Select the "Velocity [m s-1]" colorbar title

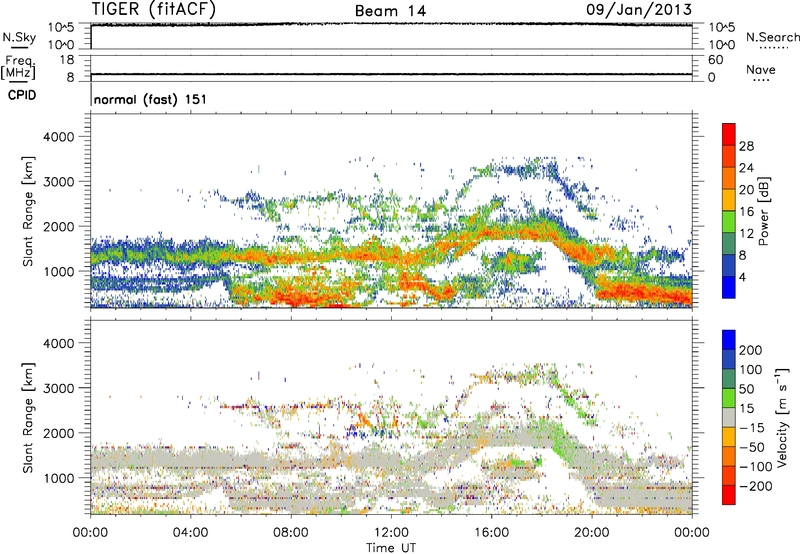coord(782,417)
